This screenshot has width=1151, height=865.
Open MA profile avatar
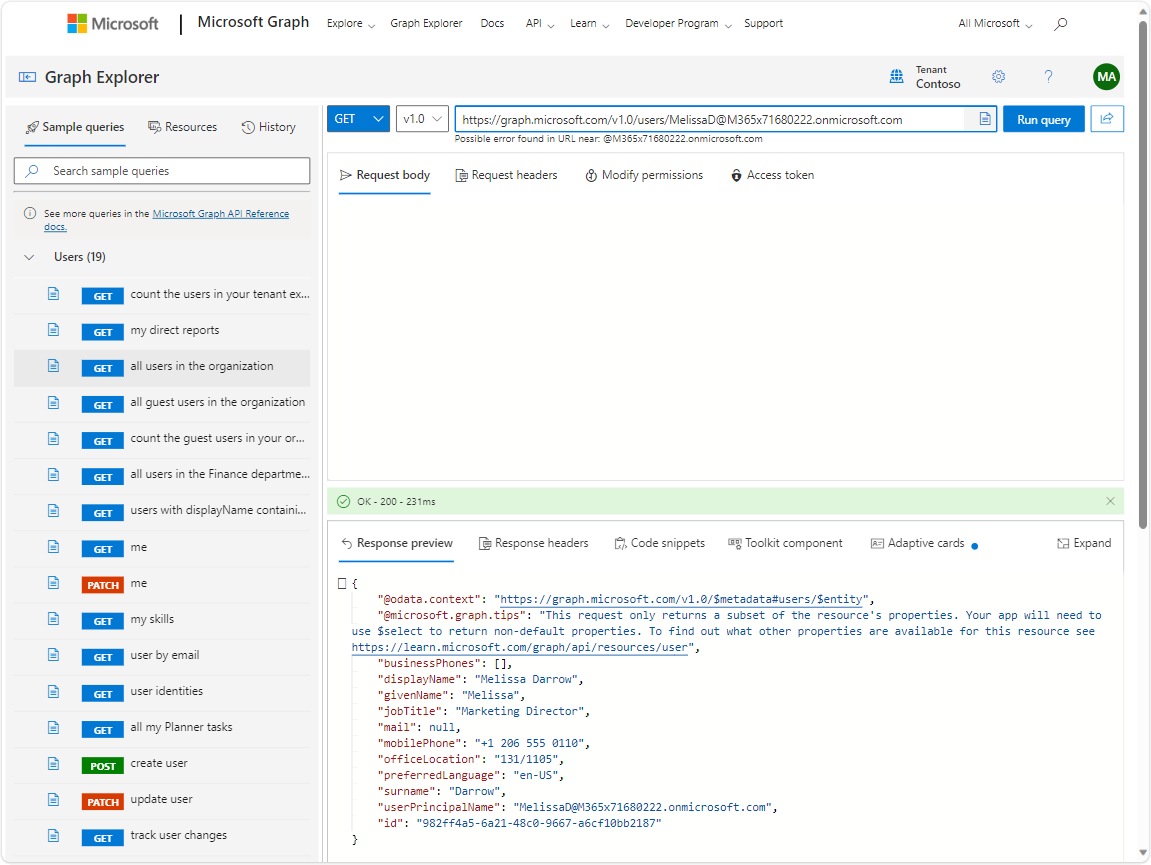point(1106,76)
